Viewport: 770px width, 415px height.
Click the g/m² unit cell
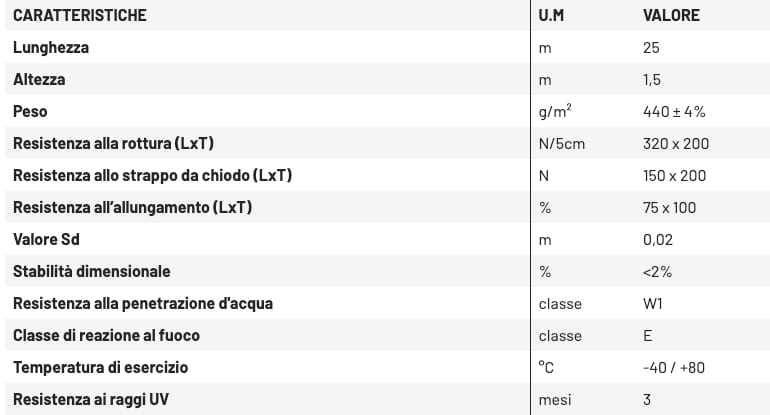[x=555, y=111]
